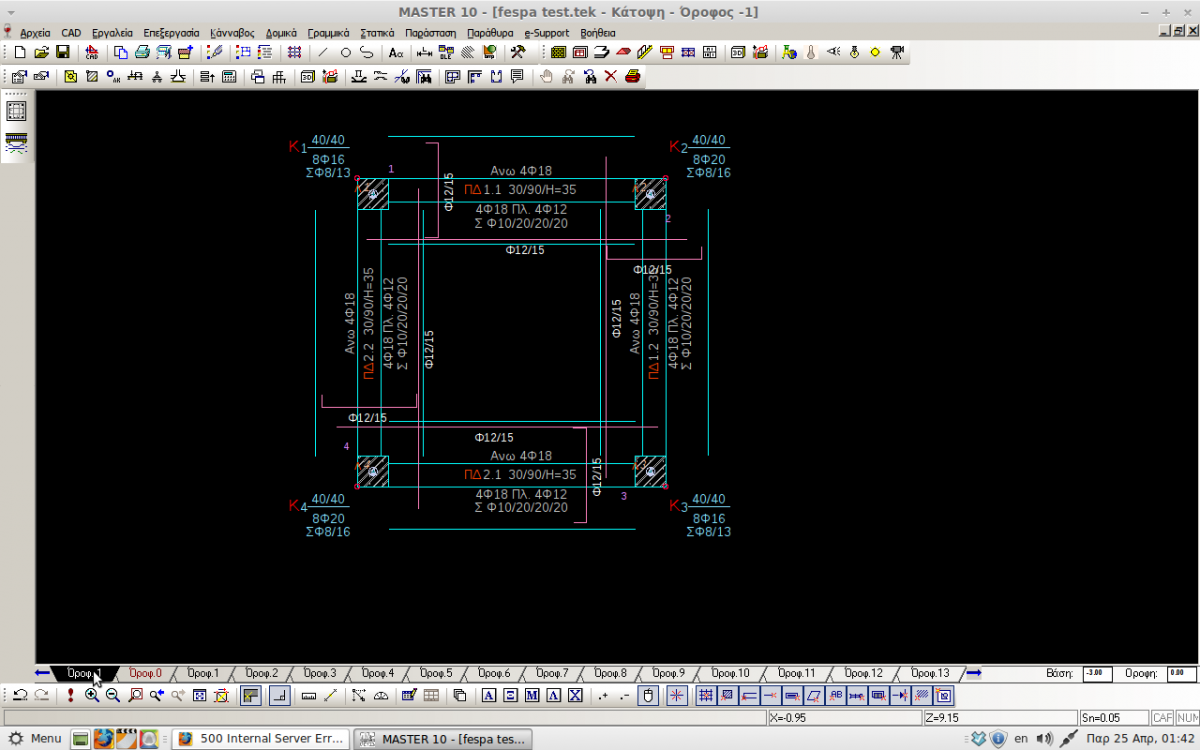Image resolution: width=1200 pixels, height=750 pixels.
Task: Open the 3D view icon
Action: (738, 52)
